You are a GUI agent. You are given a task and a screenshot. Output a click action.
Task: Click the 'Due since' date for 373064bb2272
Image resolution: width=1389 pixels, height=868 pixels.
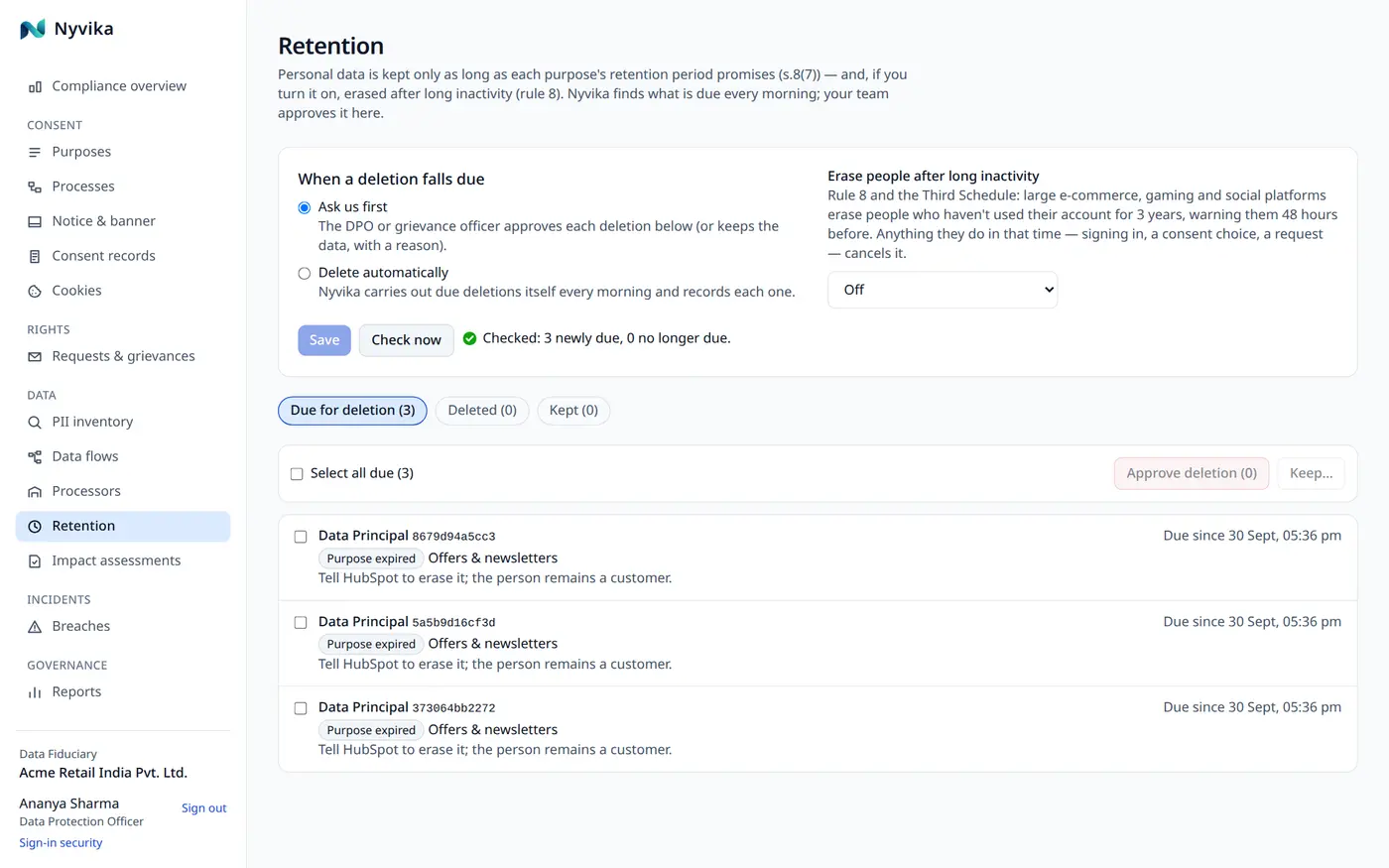coord(1252,707)
